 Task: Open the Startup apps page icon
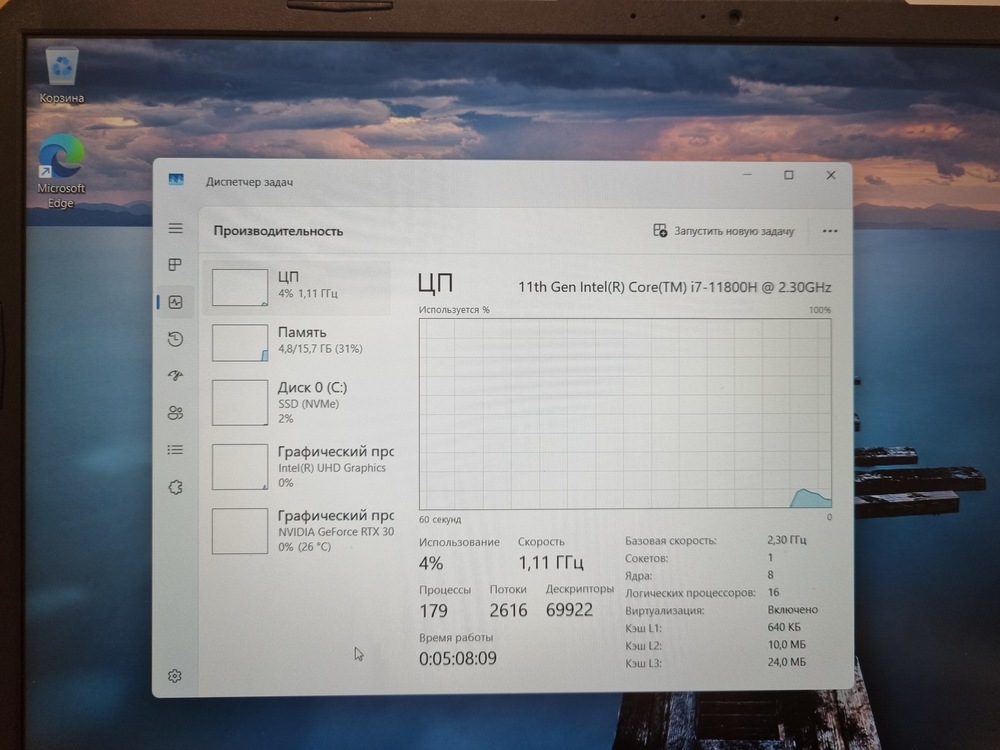click(175, 376)
